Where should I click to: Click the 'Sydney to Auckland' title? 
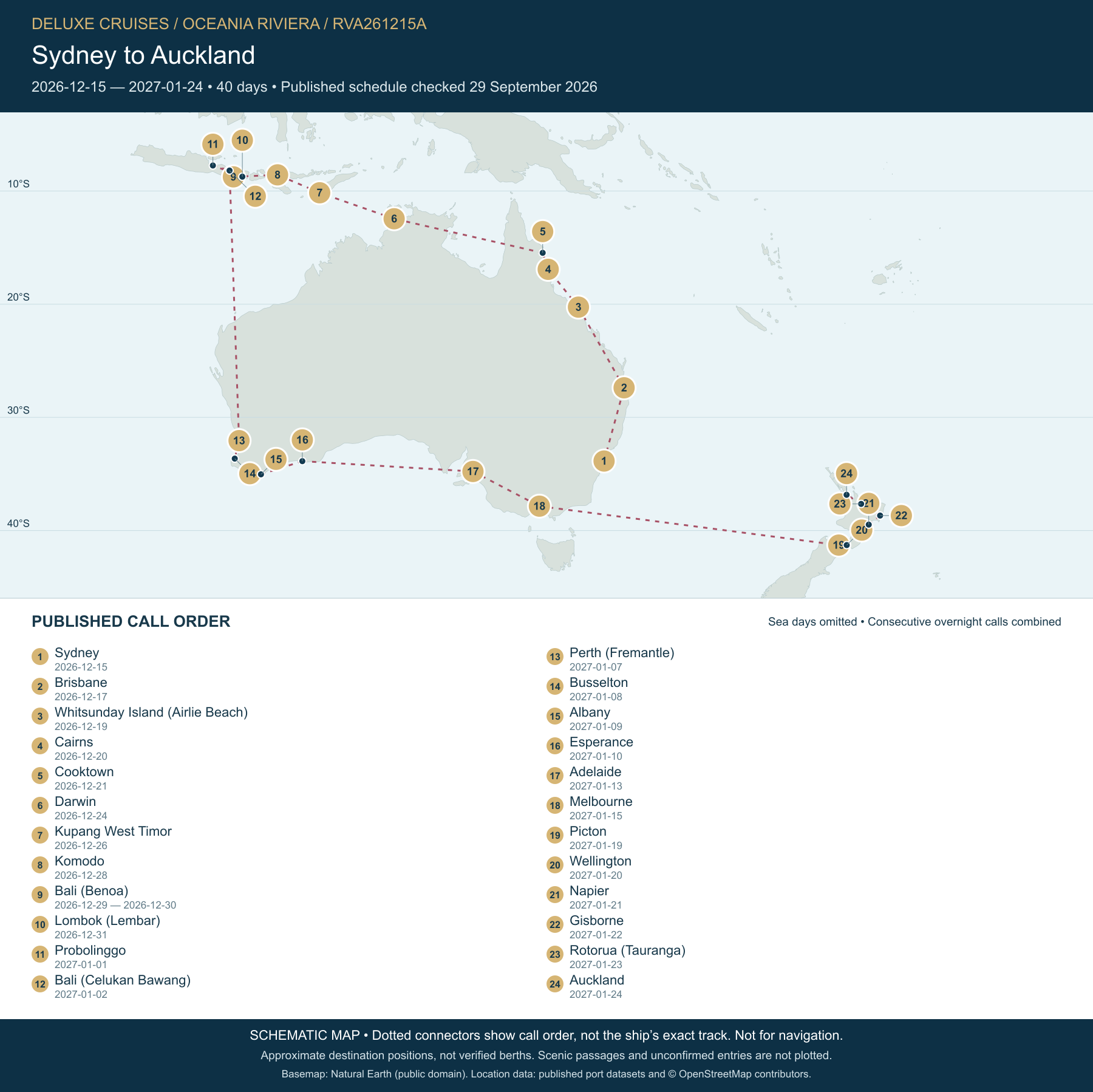point(143,55)
